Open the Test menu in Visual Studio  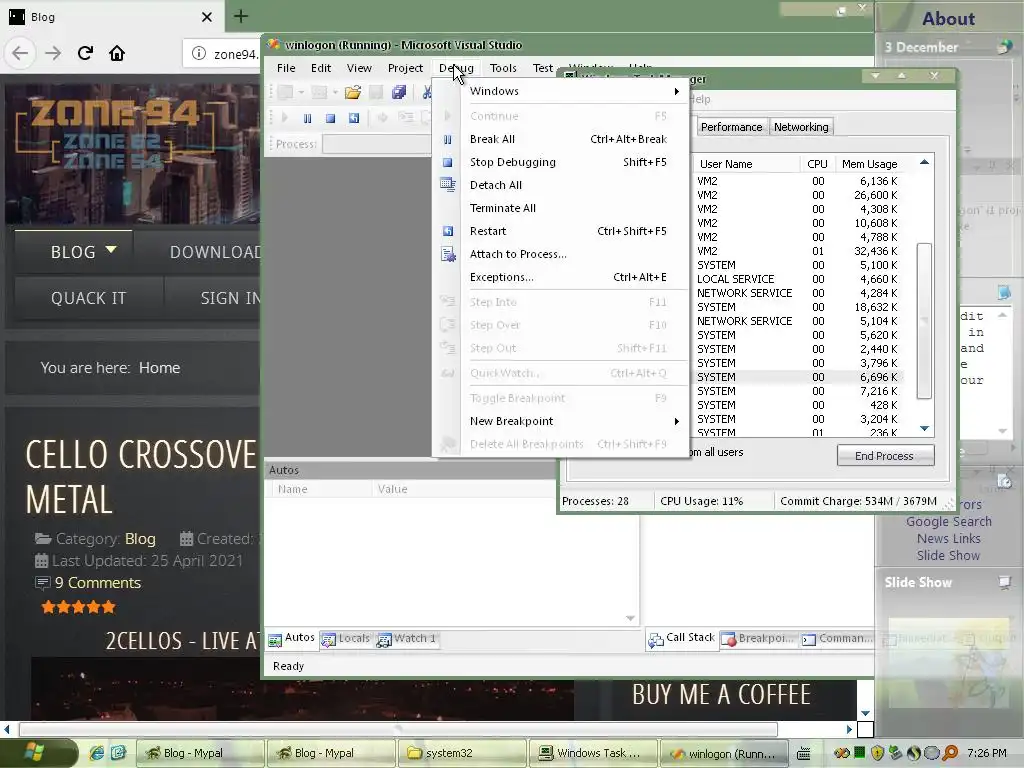(543, 68)
